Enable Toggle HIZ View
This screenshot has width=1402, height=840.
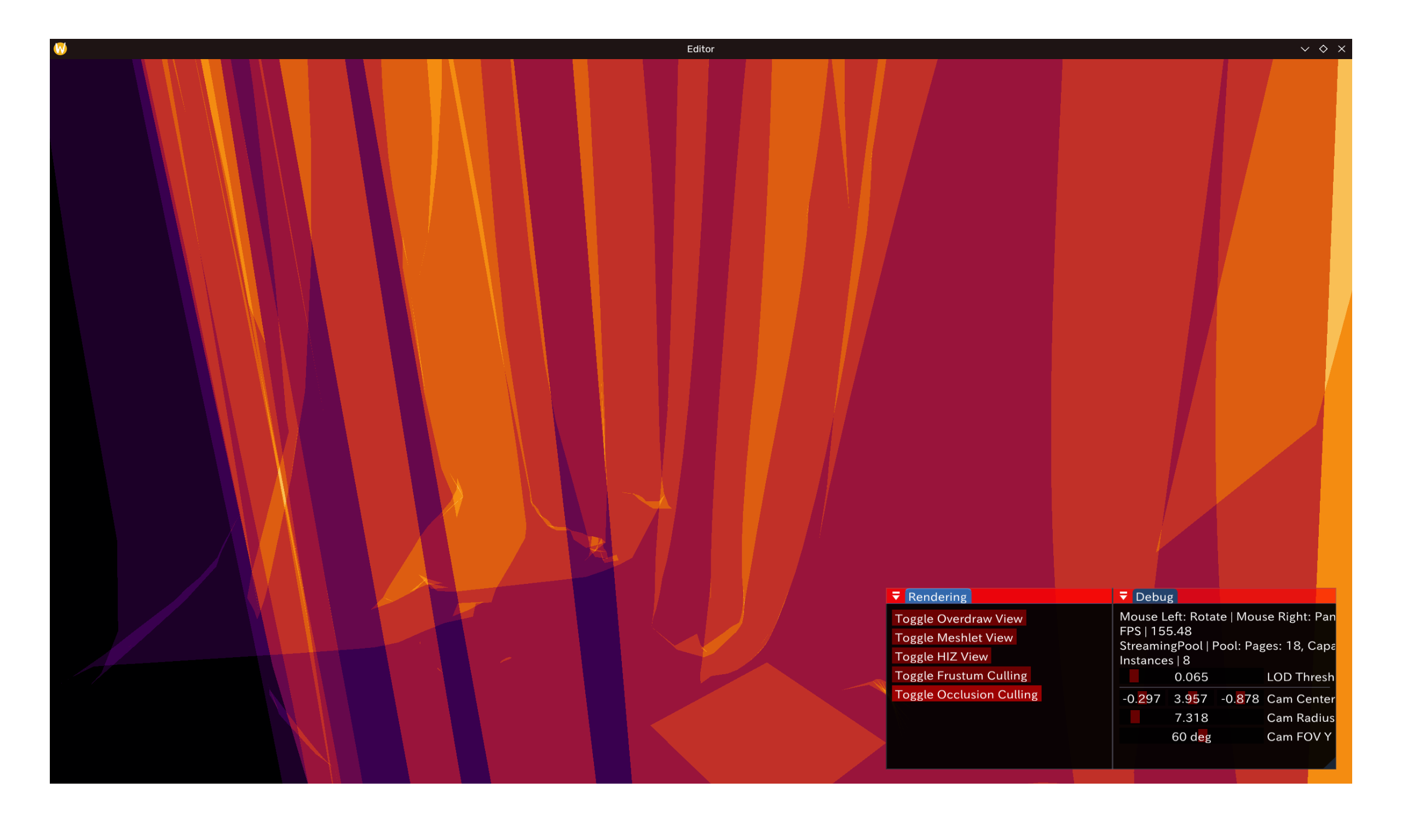click(x=941, y=657)
